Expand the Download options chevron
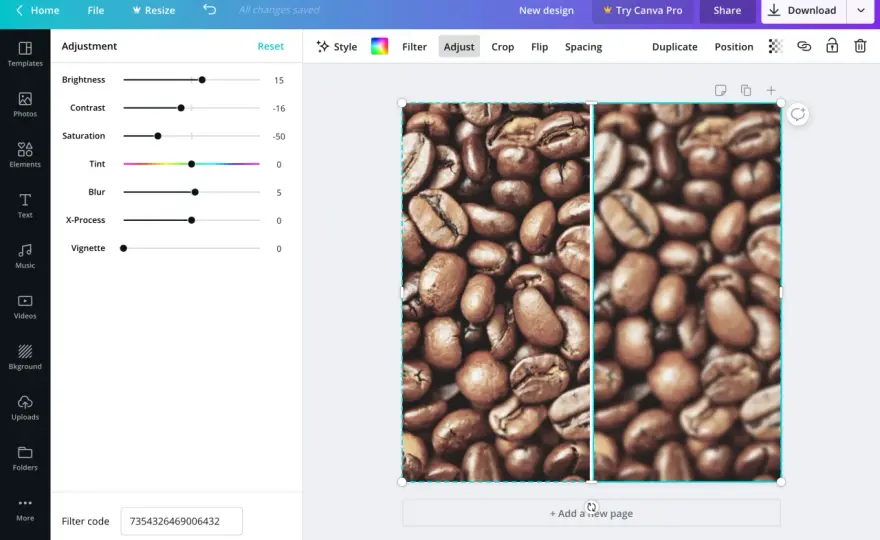This screenshot has height=540, width=880. [860, 10]
